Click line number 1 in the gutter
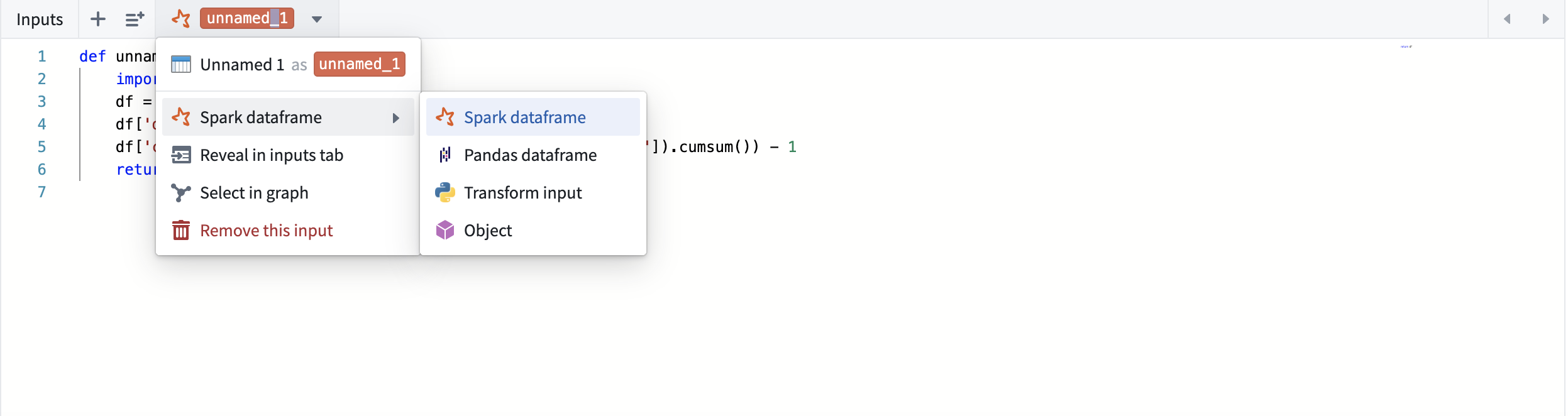Image resolution: width=1568 pixels, height=416 pixels. coord(42,57)
